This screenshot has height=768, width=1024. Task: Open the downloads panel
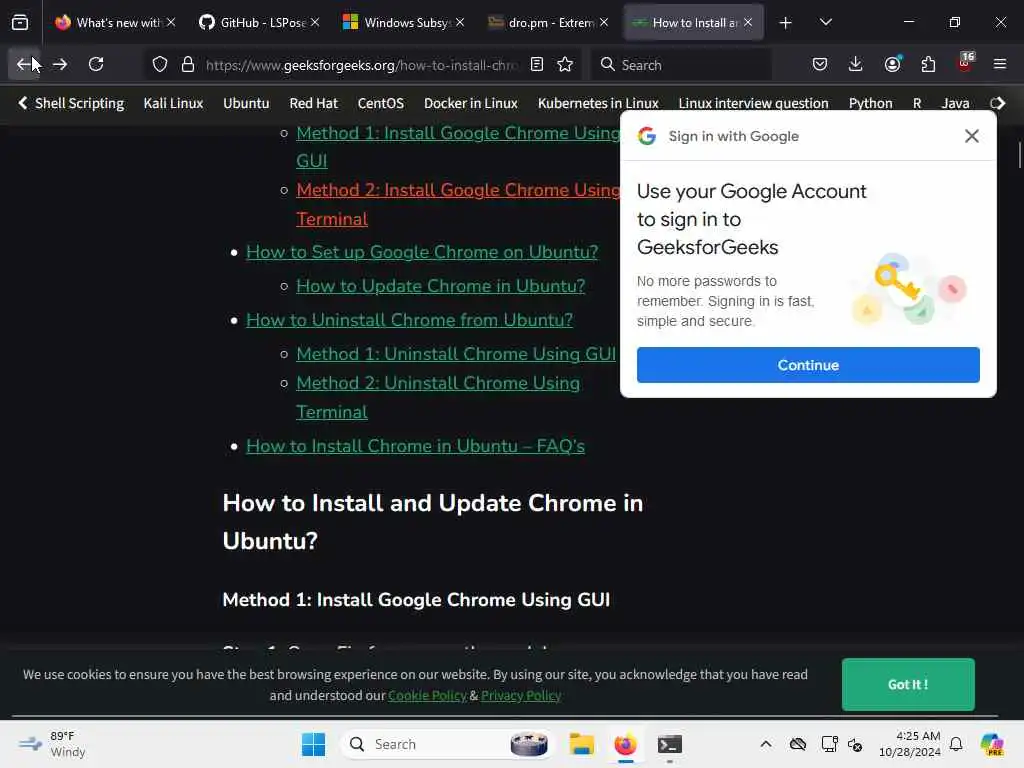pyautogui.click(x=856, y=64)
